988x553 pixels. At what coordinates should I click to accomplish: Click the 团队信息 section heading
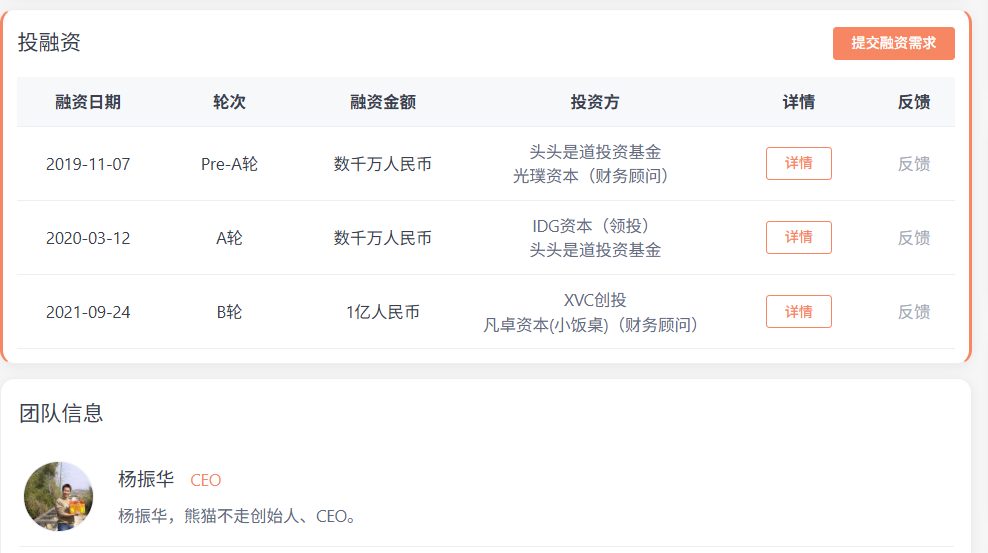point(61,413)
